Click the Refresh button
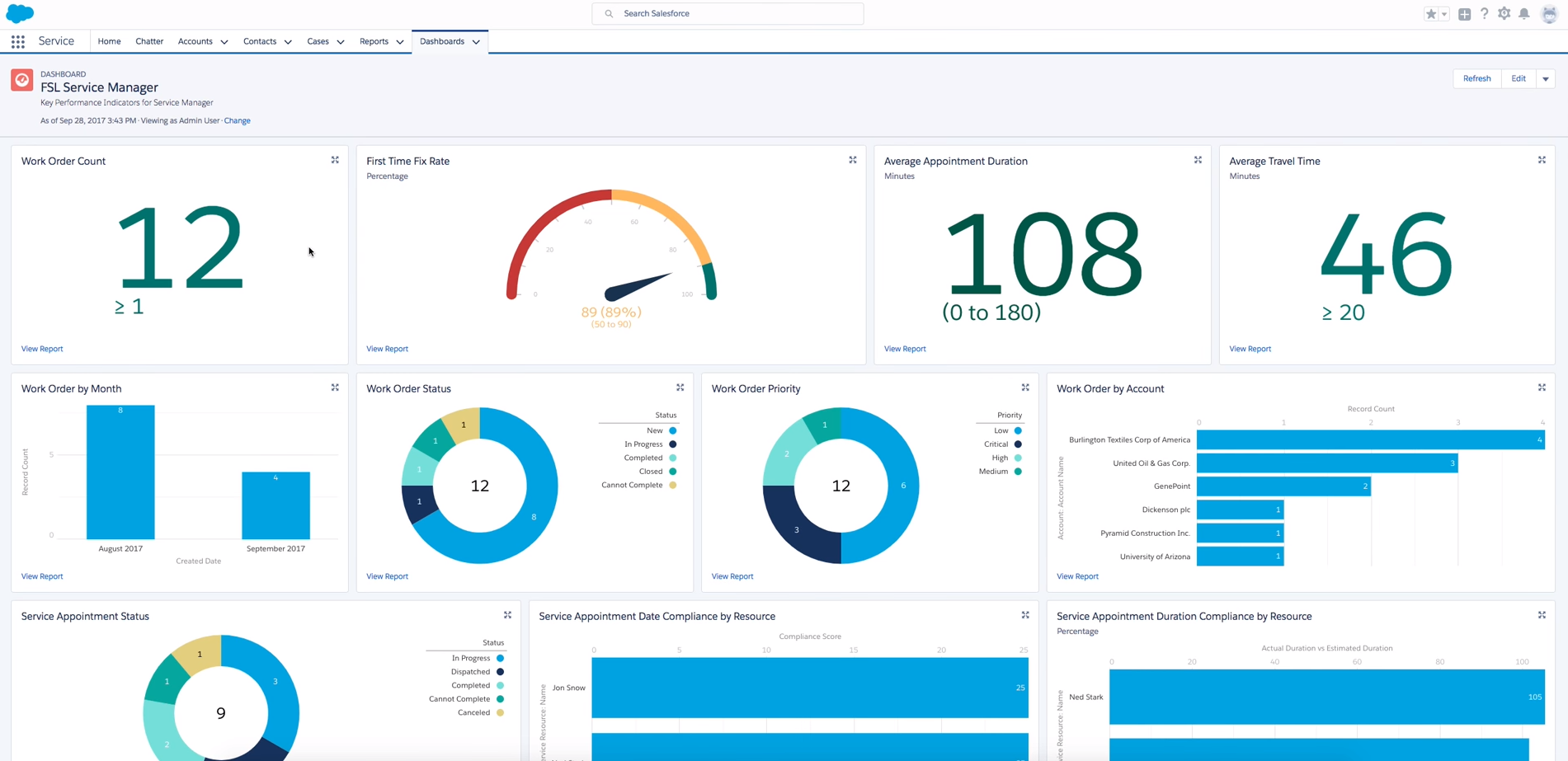 click(x=1476, y=78)
